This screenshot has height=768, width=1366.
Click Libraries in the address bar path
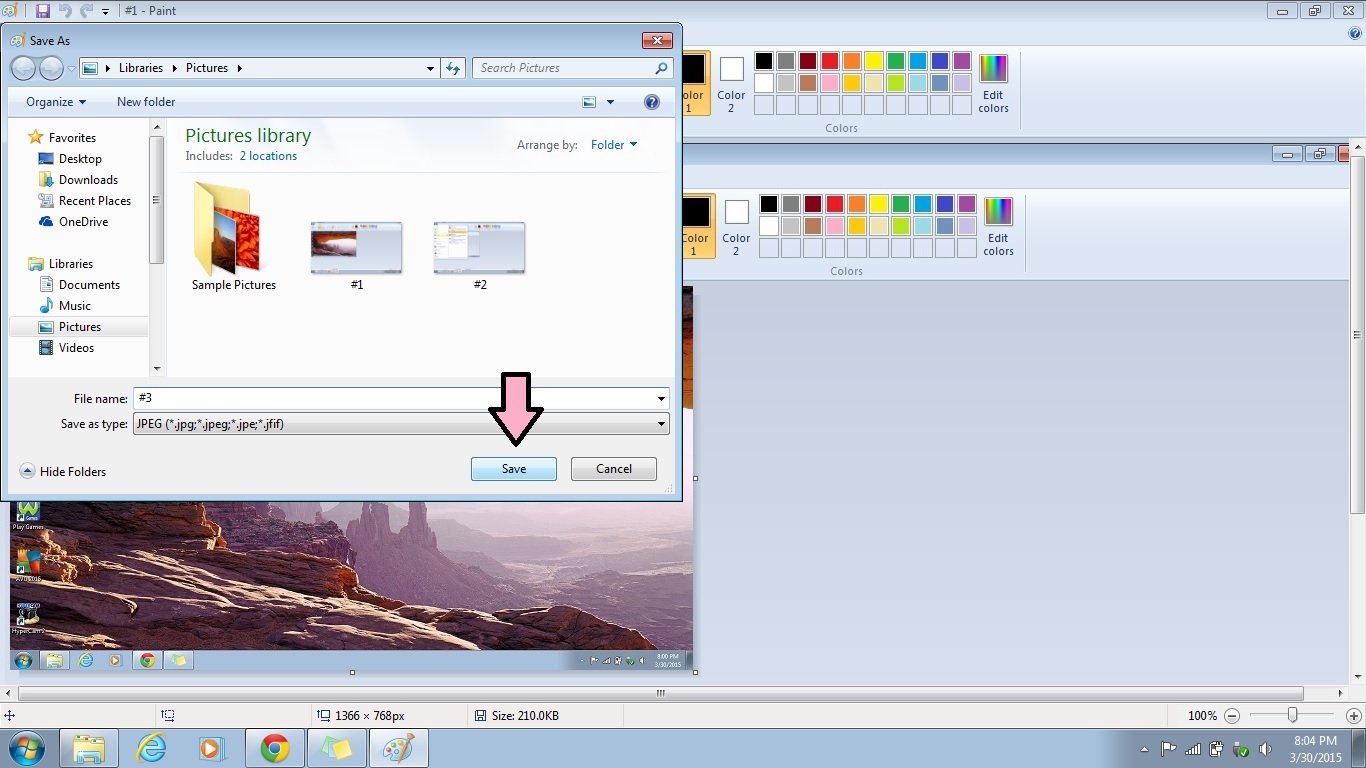tap(141, 68)
